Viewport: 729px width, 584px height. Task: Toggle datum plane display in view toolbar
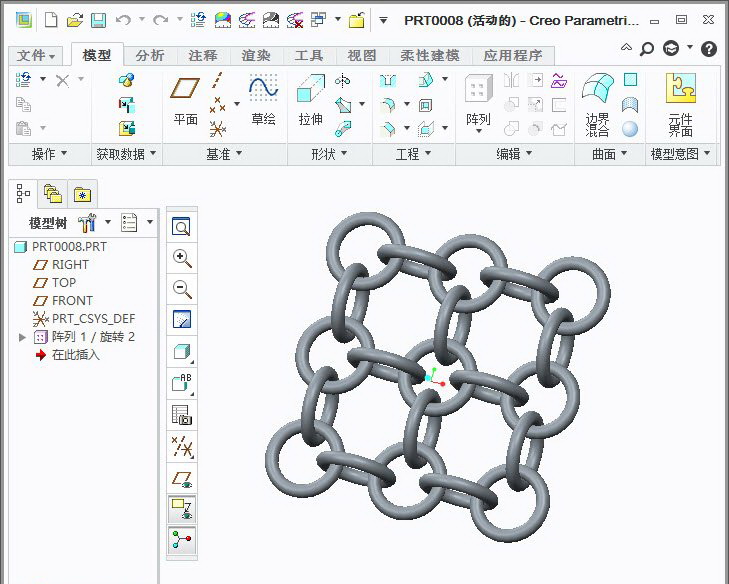[182, 478]
